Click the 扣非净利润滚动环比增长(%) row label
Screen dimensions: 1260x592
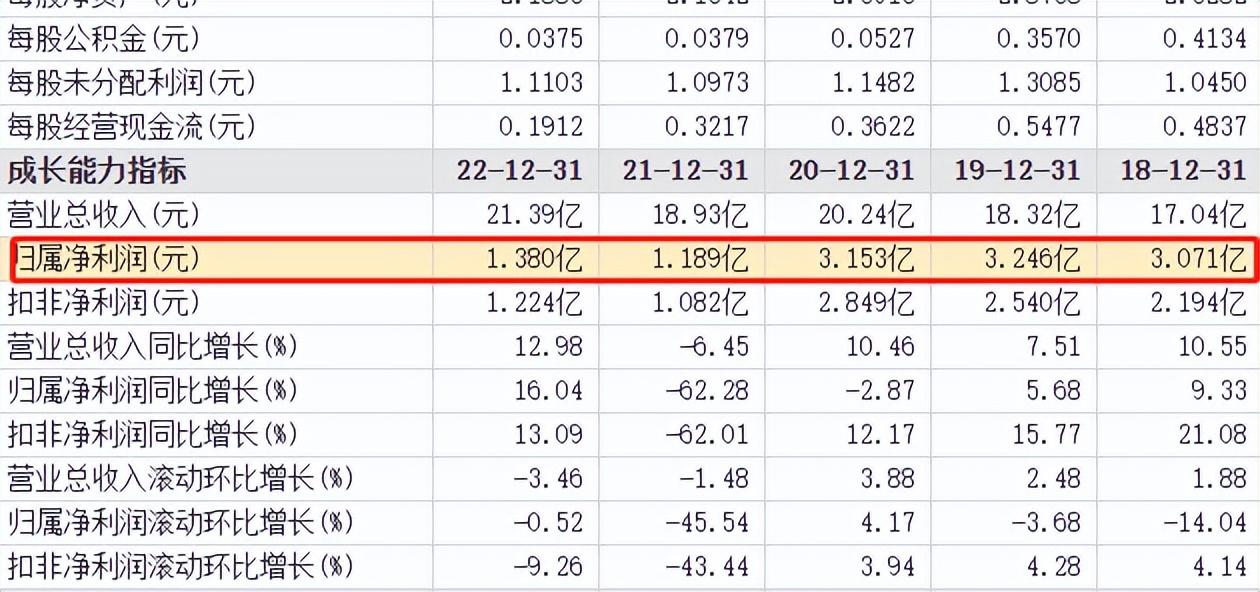180,567
